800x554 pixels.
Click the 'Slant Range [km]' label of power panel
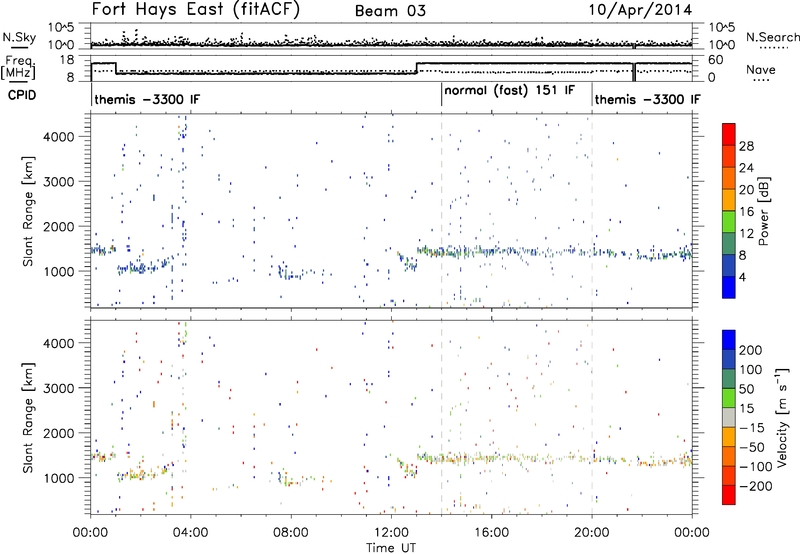(28, 212)
